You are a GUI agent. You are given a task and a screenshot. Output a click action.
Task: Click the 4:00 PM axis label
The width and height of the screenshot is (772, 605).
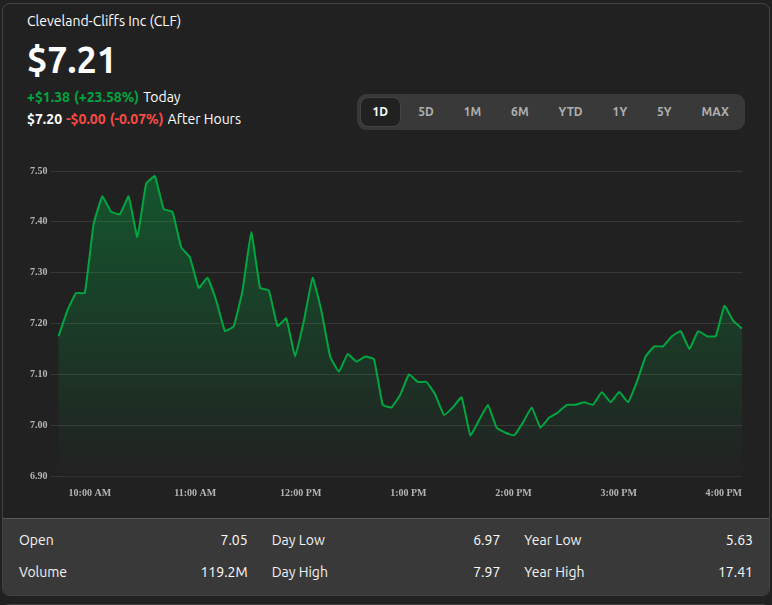(723, 492)
